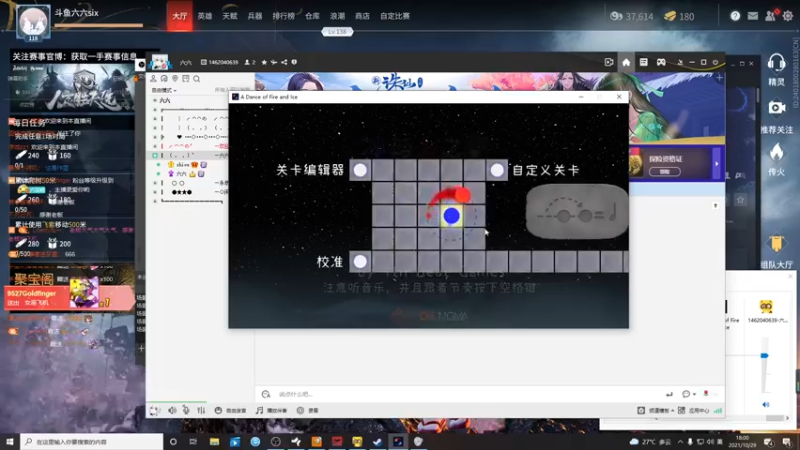Open the 应用中心 app center button

tap(694, 410)
